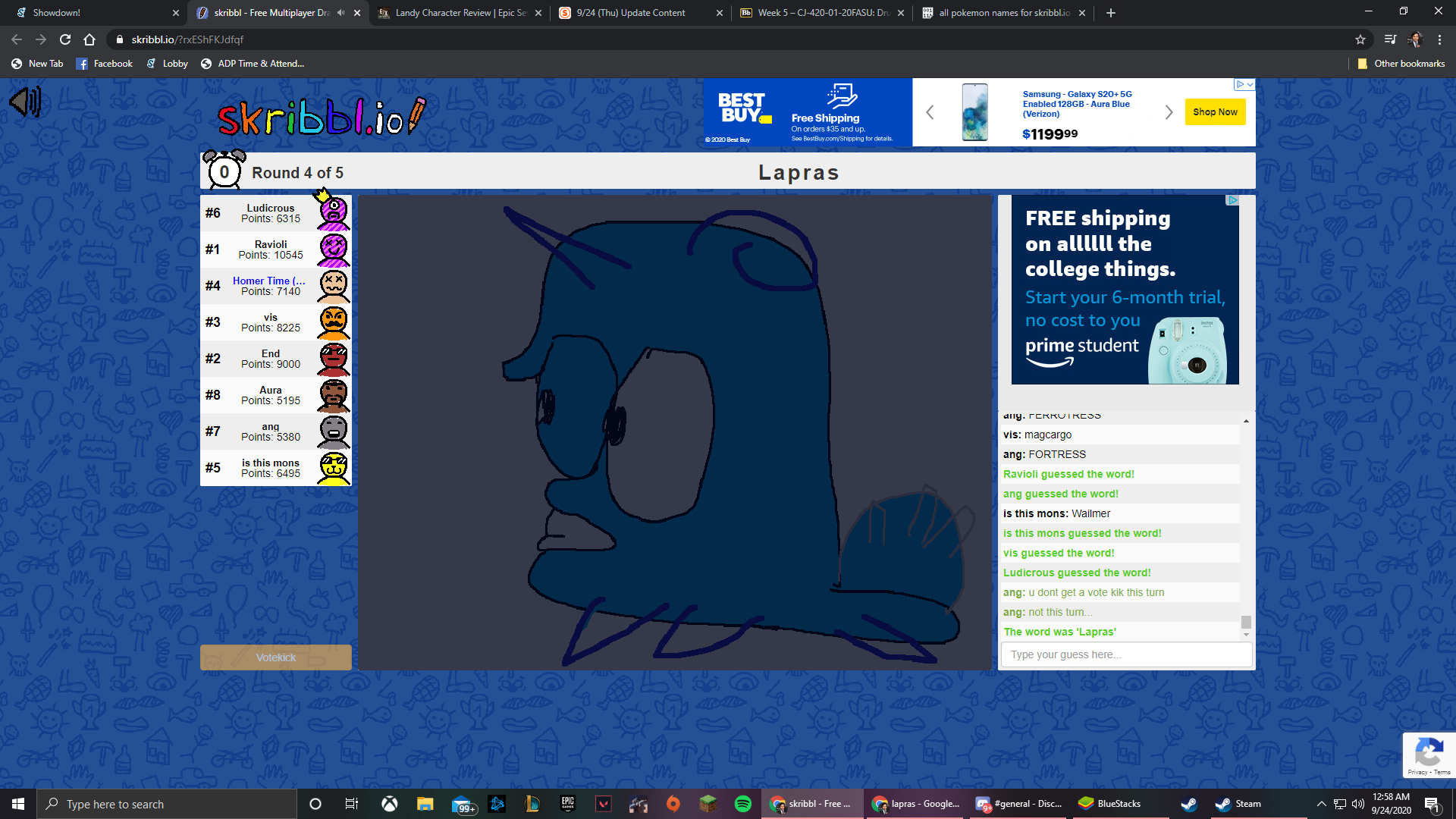The image size is (1456, 819).
Task: Click Shop Now in Best Buy ad
Action: coord(1215,112)
